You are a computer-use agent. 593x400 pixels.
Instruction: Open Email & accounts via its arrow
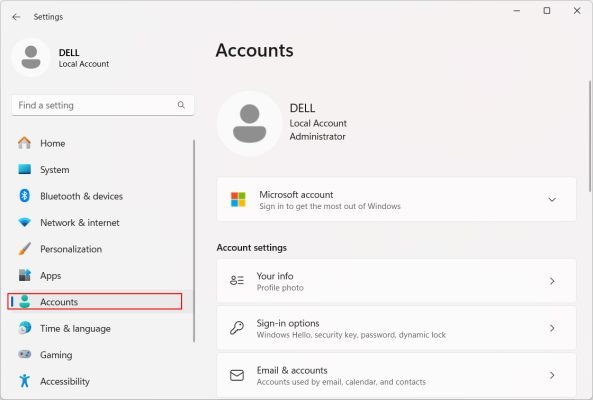(552, 375)
